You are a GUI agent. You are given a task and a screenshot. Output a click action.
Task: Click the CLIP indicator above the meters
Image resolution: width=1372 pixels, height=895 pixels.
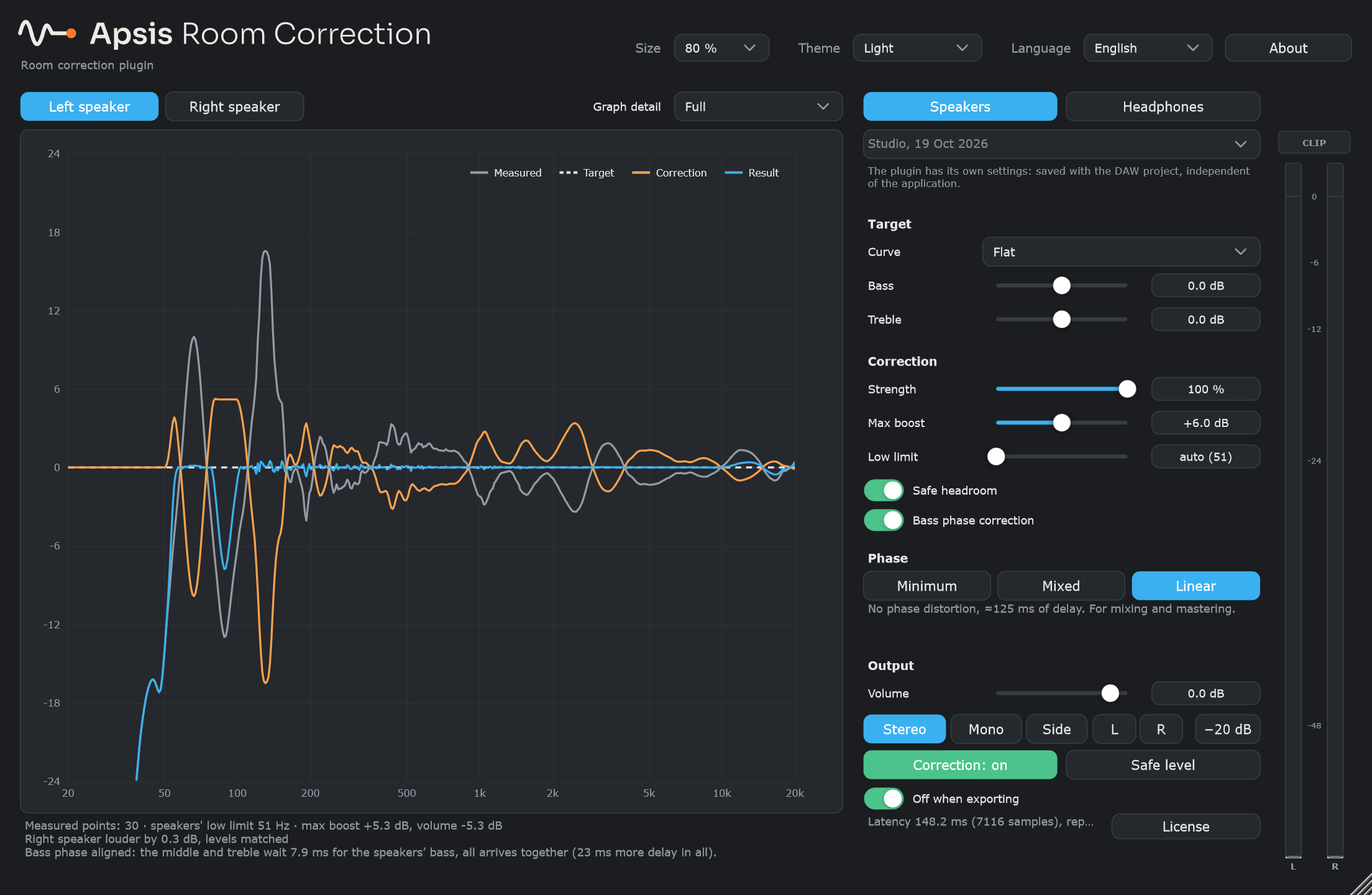pyautogui.click(x=1314, y=142)
